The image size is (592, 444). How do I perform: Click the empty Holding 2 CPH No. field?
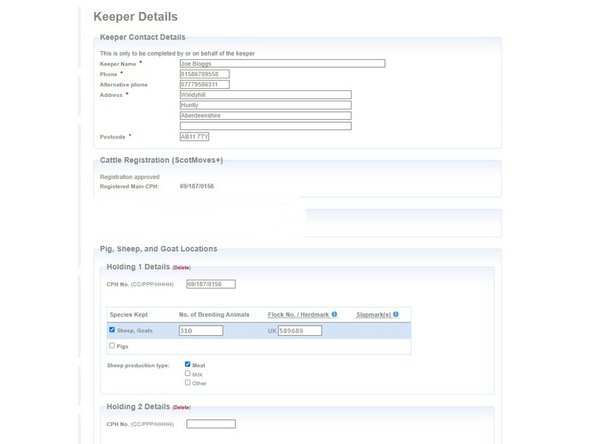(211, 424)
